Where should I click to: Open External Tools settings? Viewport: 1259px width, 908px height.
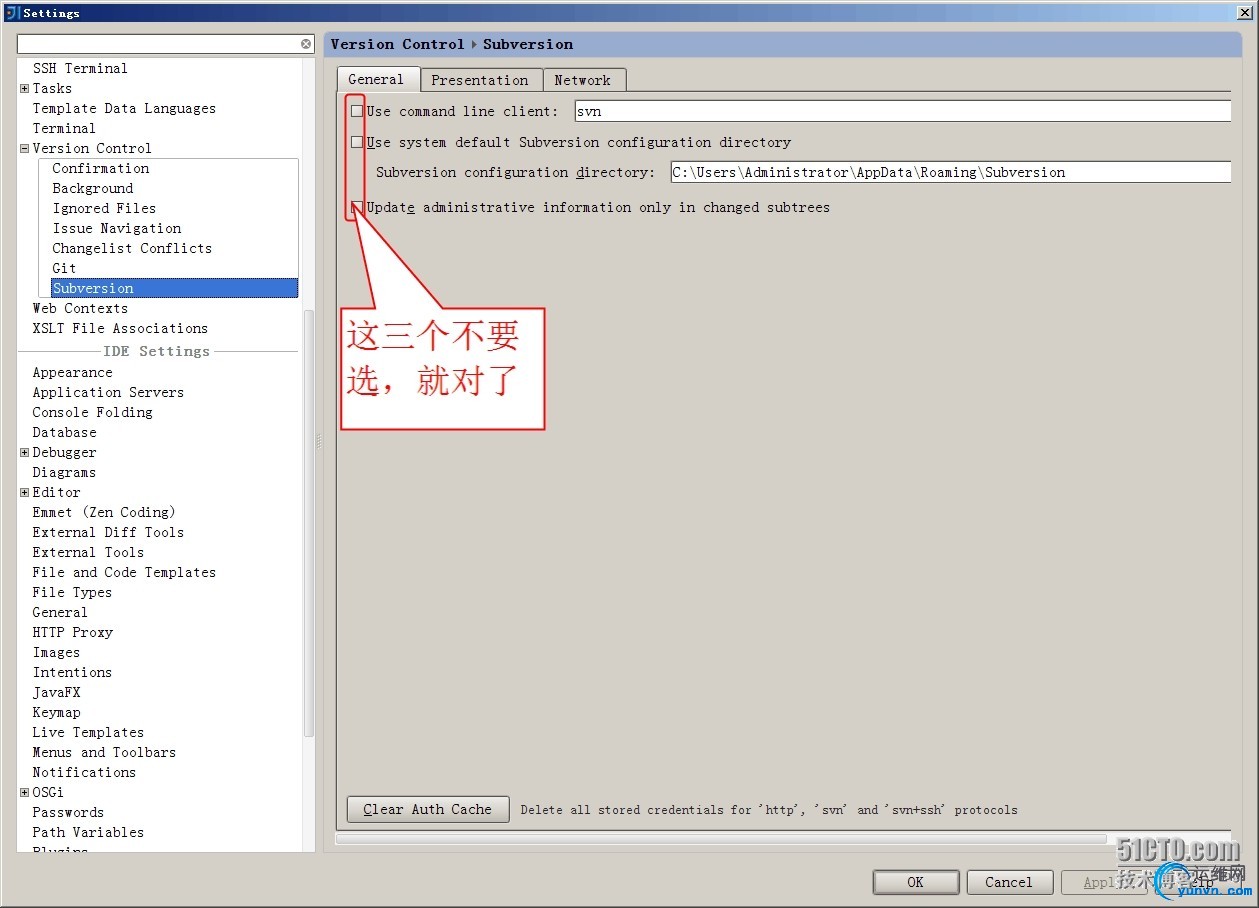point(88,552)
